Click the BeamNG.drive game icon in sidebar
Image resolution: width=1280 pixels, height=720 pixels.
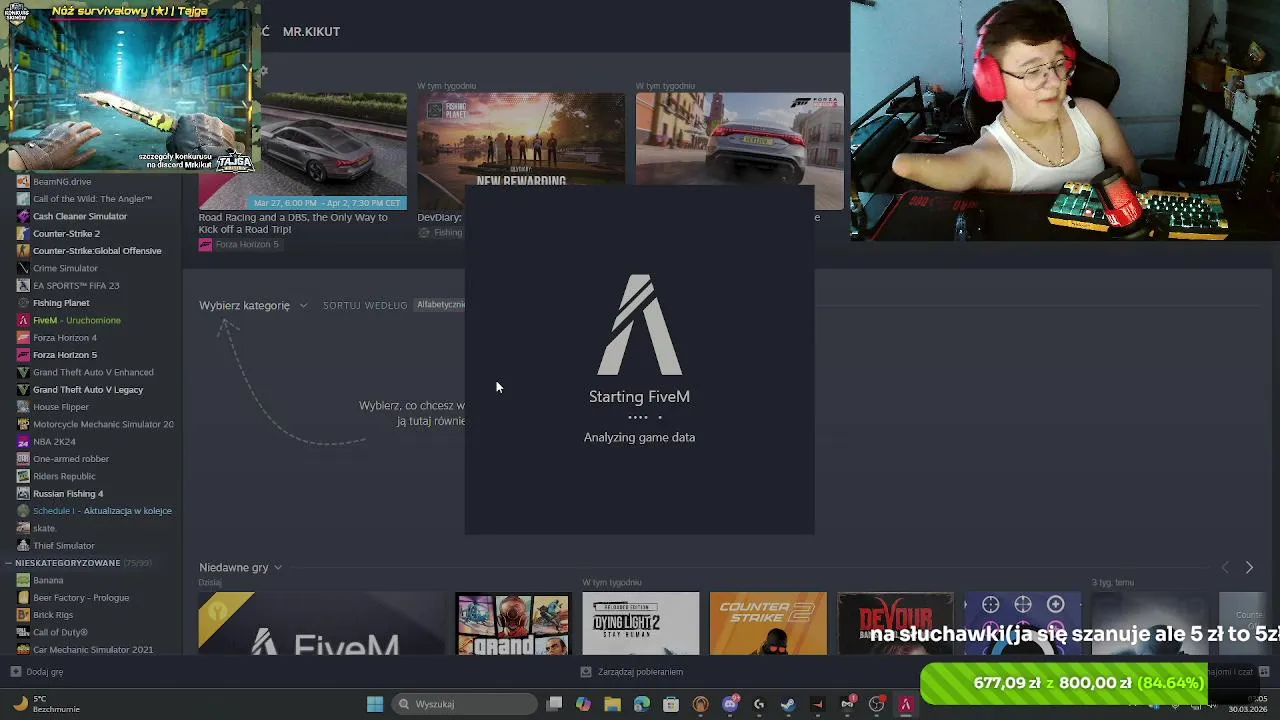pos(23,182)
